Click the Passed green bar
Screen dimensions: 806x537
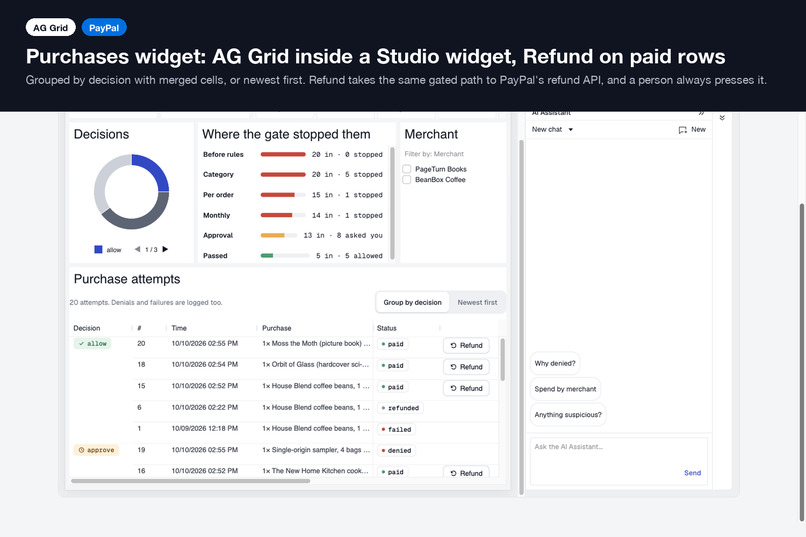pos(267,255)
